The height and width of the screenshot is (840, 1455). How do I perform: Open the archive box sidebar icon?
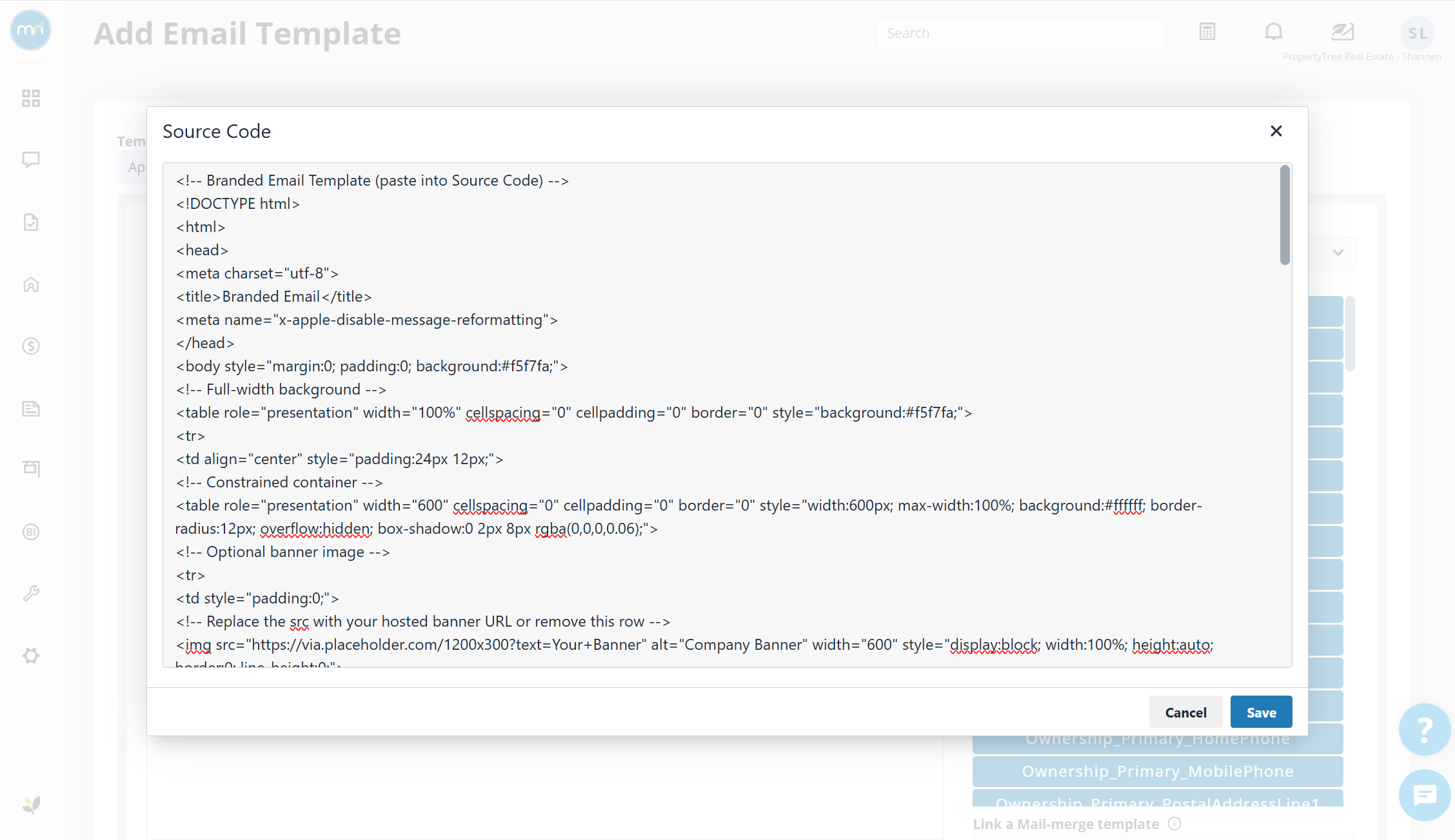31,469
